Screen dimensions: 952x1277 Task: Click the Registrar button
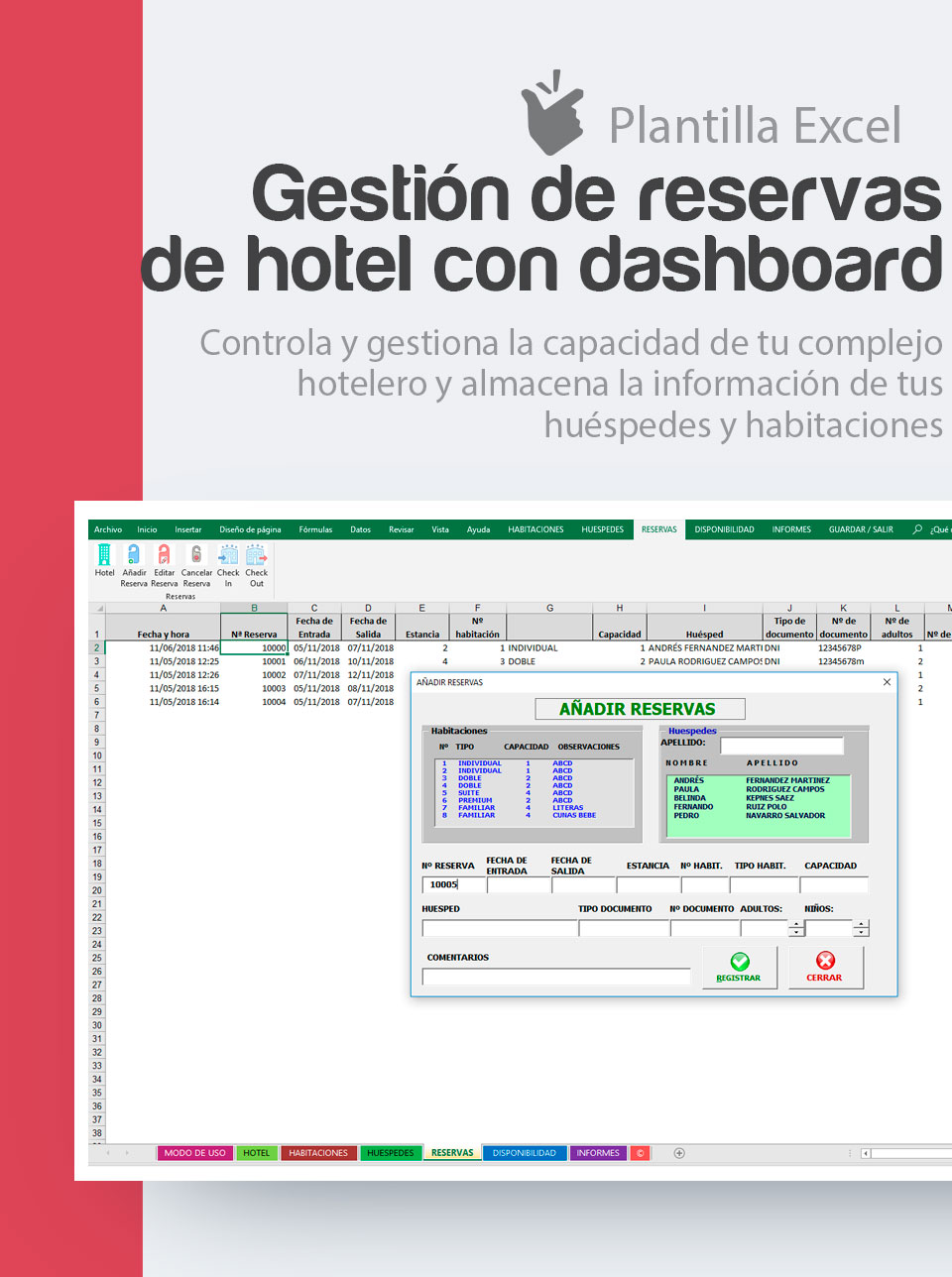coord(739,967)
